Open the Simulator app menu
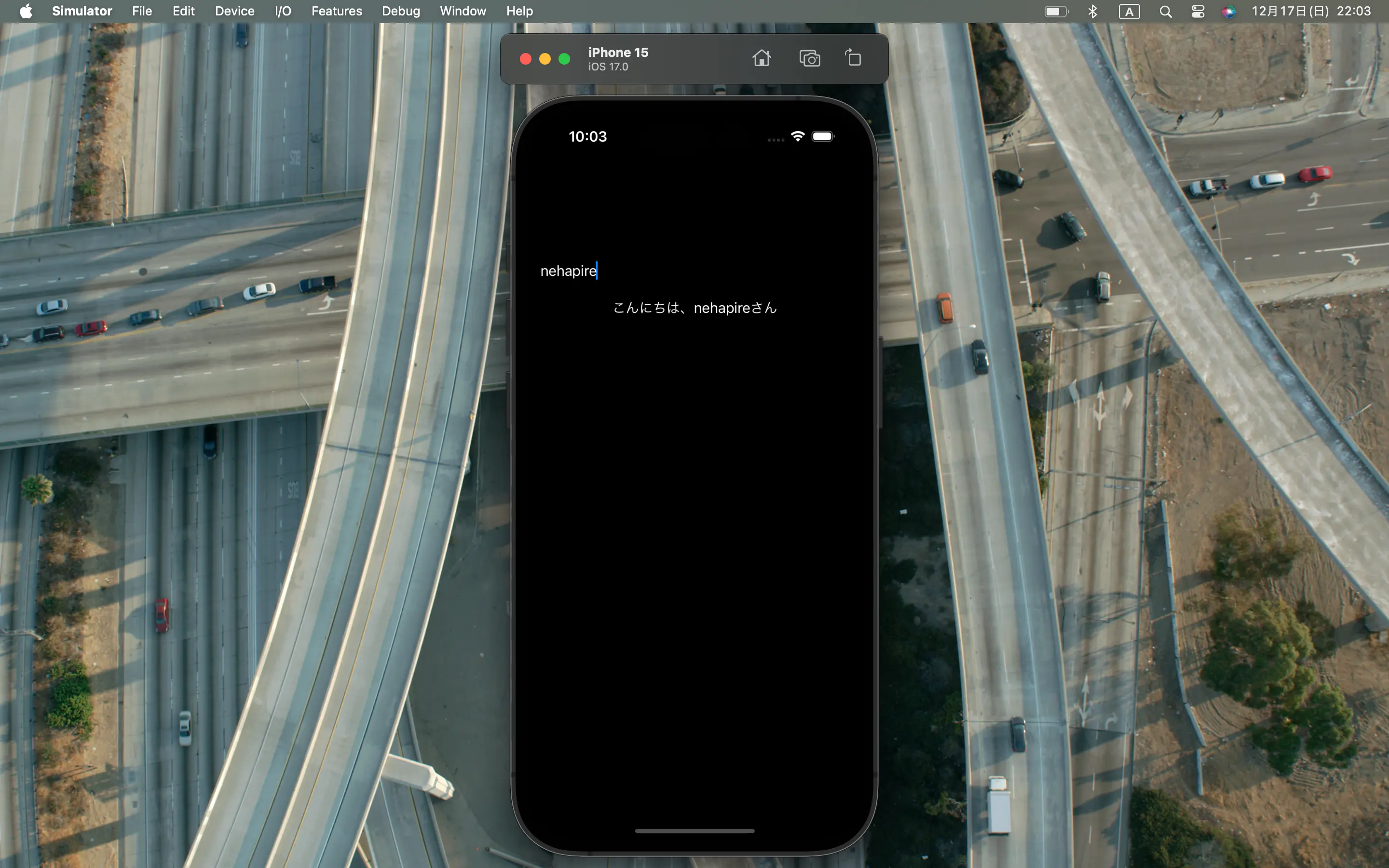 pos(82,11)
